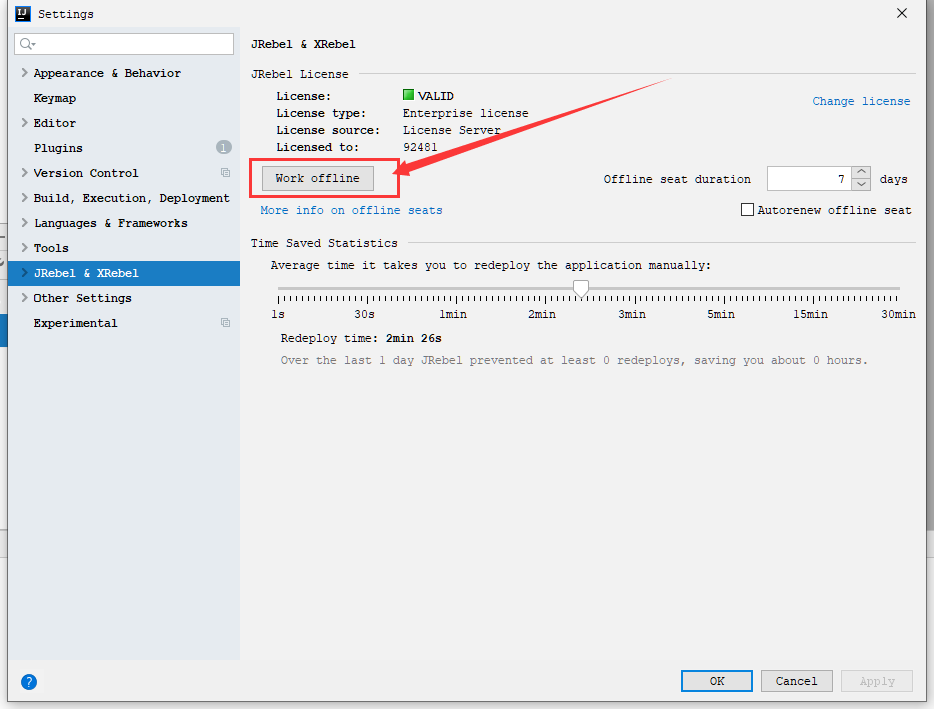934x709 pixels.
Task: Click the Enterprise license type value
Action: 465,113
